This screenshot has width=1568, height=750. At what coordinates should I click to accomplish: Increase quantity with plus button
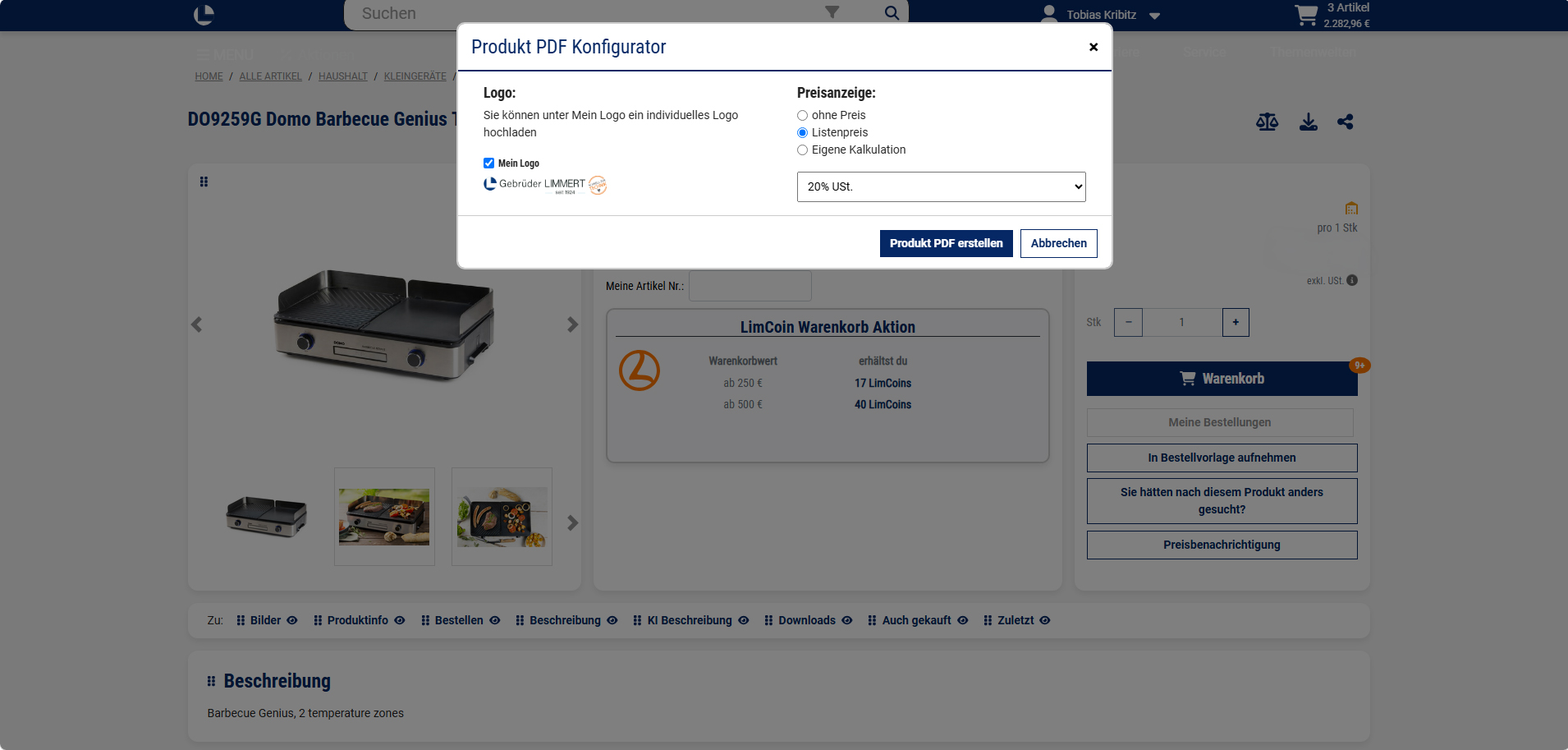(1236, 322)
